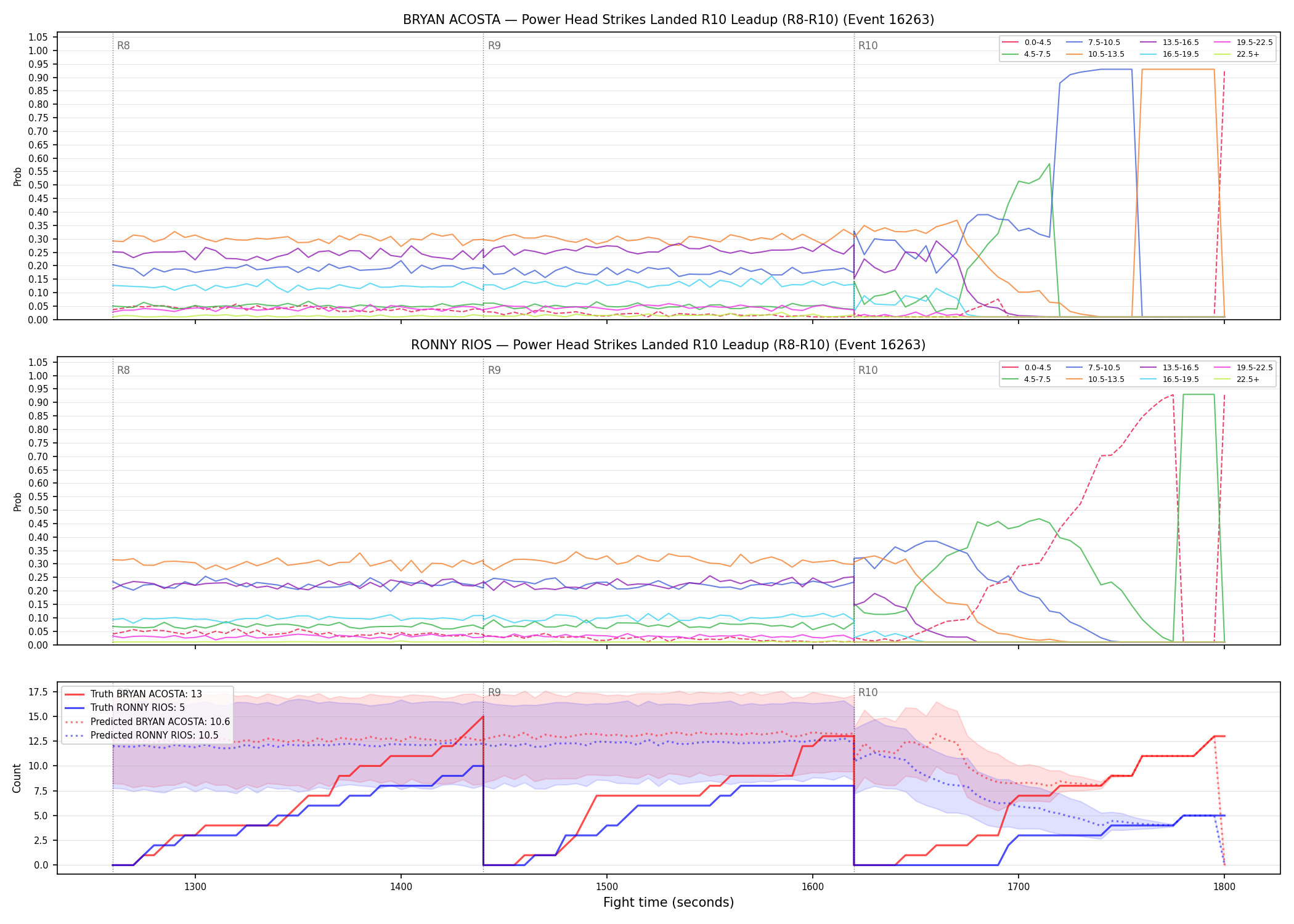The width and height of the screenshot is (1294, 924).
Task: Click the RONNY RIOS chart title
Action: pos(669,345)
